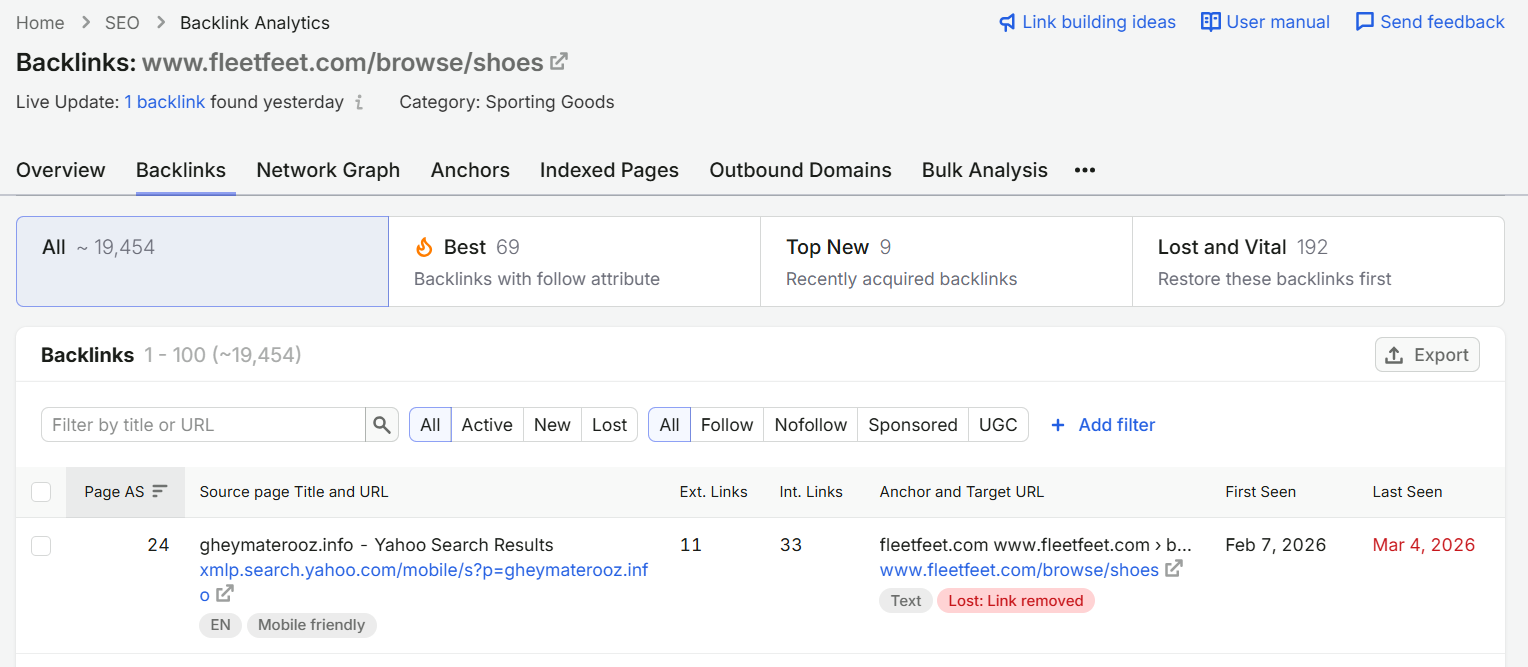The width and height of the screenshot is (1528, 667).
Task: Switch to the Bulk Analysis tab
Action: tap(985, 170)
